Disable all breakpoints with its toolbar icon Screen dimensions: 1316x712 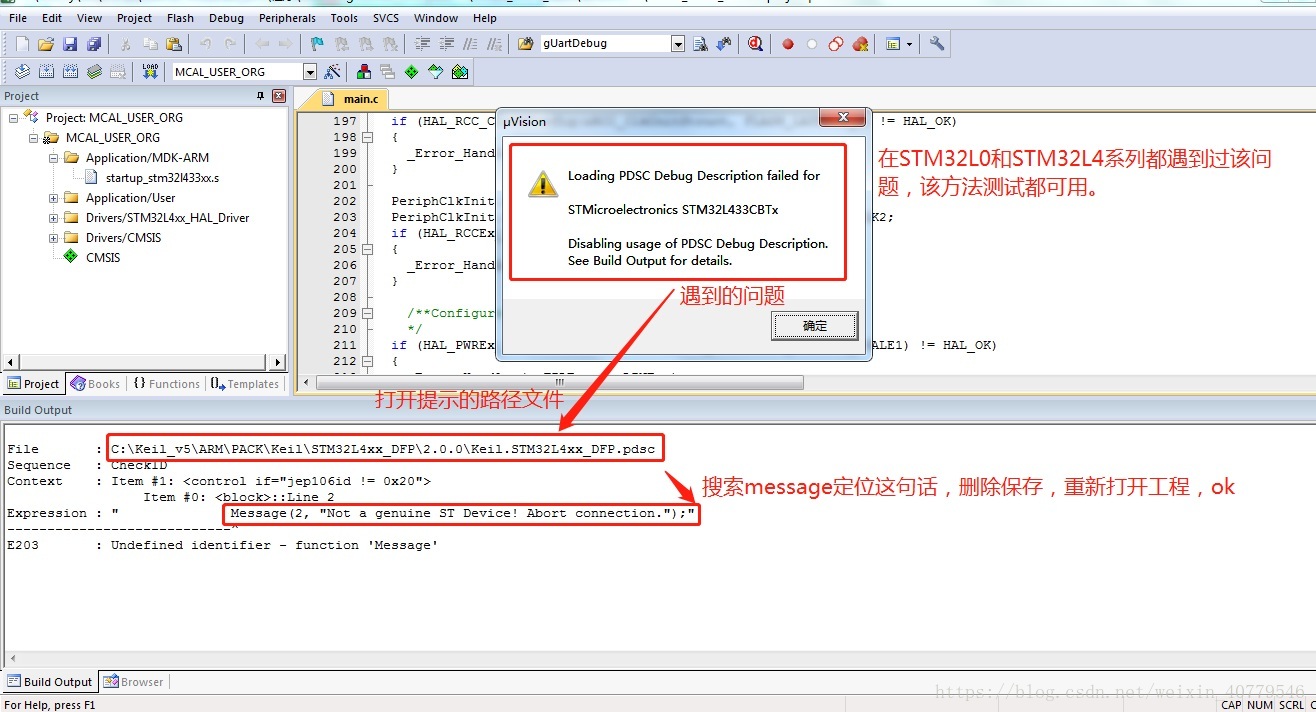pos(835,43)
